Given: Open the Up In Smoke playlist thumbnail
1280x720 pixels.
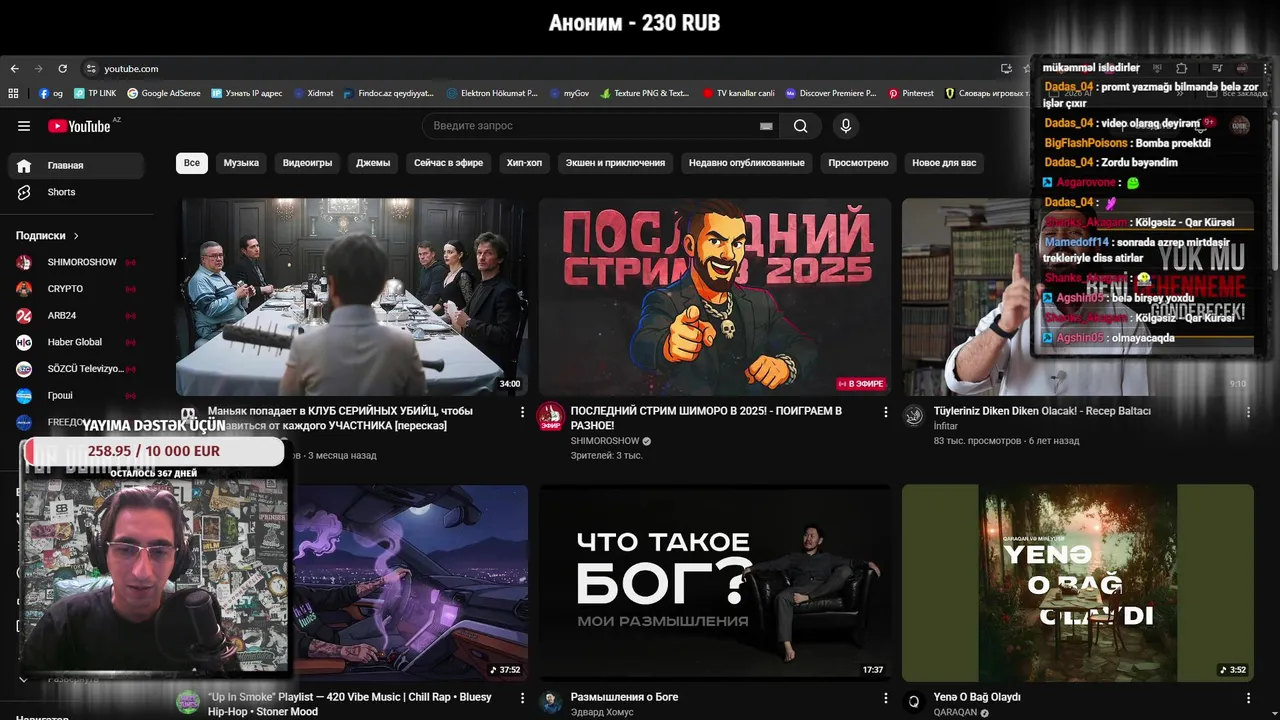Looking at the screenshot, I should [410, 583].
